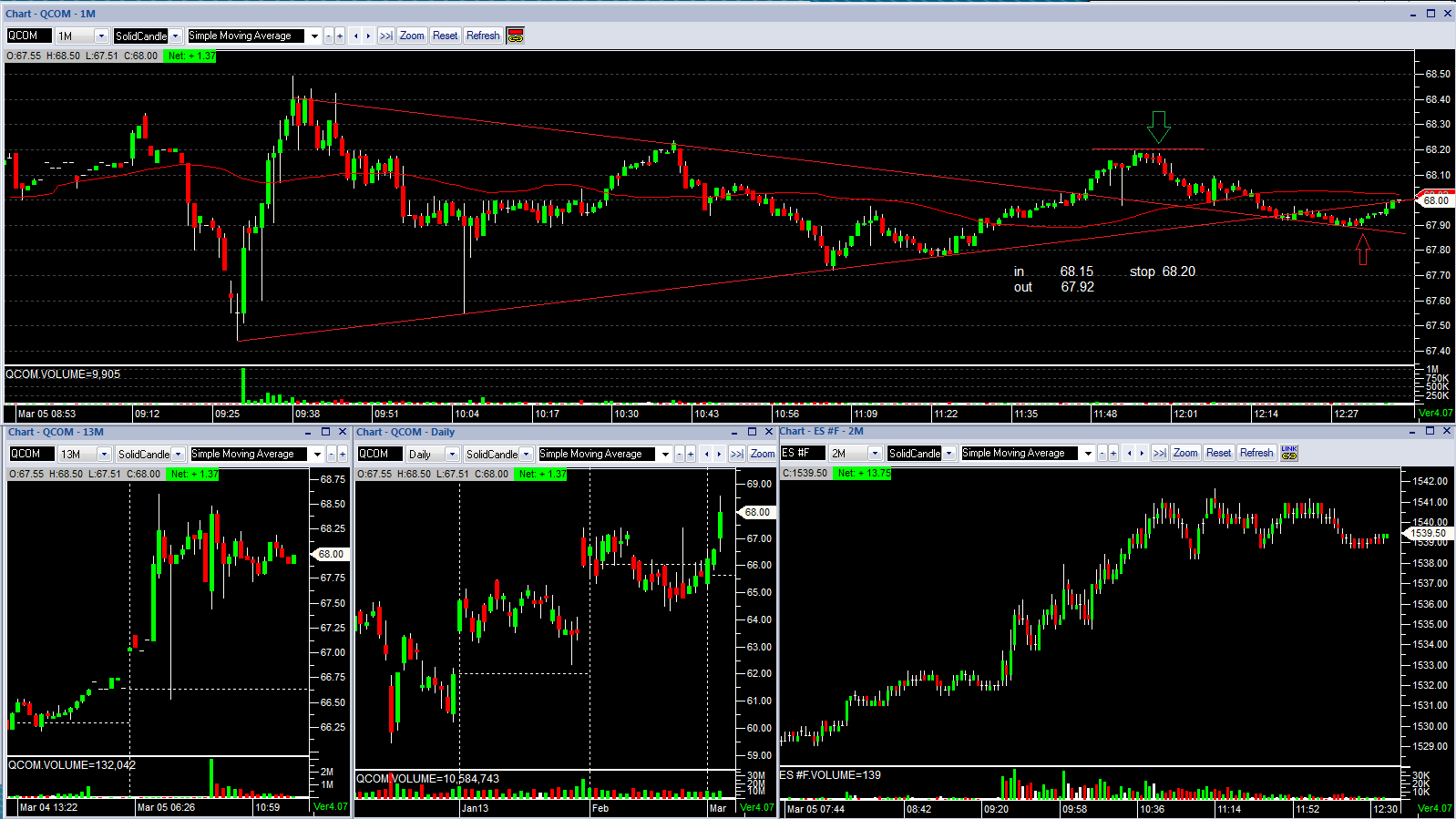Open the Daily timeframe dropdown
The width and height of the screenshot is (1456, 819).
[452, 454]
